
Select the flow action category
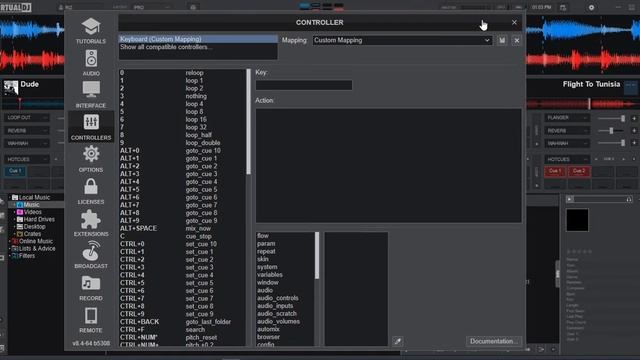click(x=285, y=236)
